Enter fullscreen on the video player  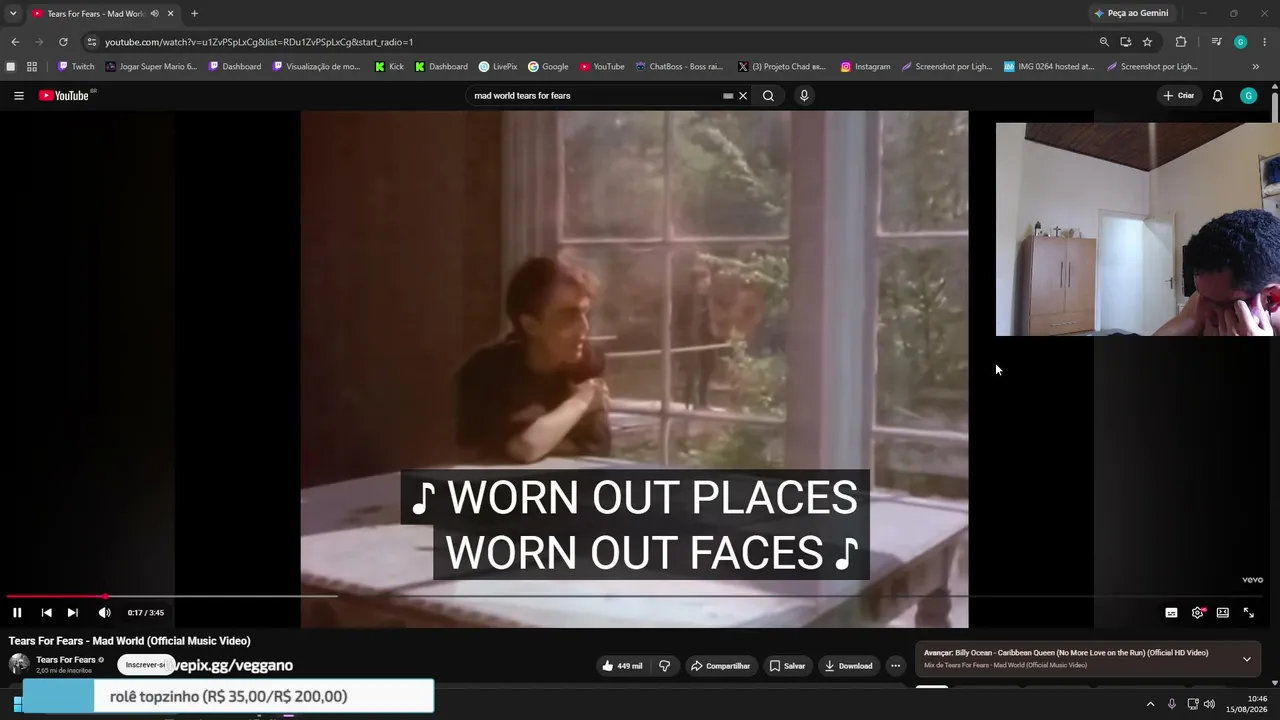pos(1248,613)
